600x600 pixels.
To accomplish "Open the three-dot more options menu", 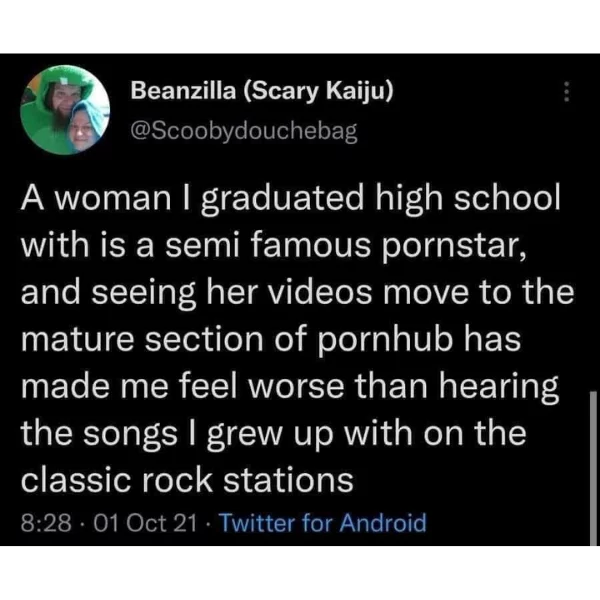I will pyautogui.click(x=567, y=91).
